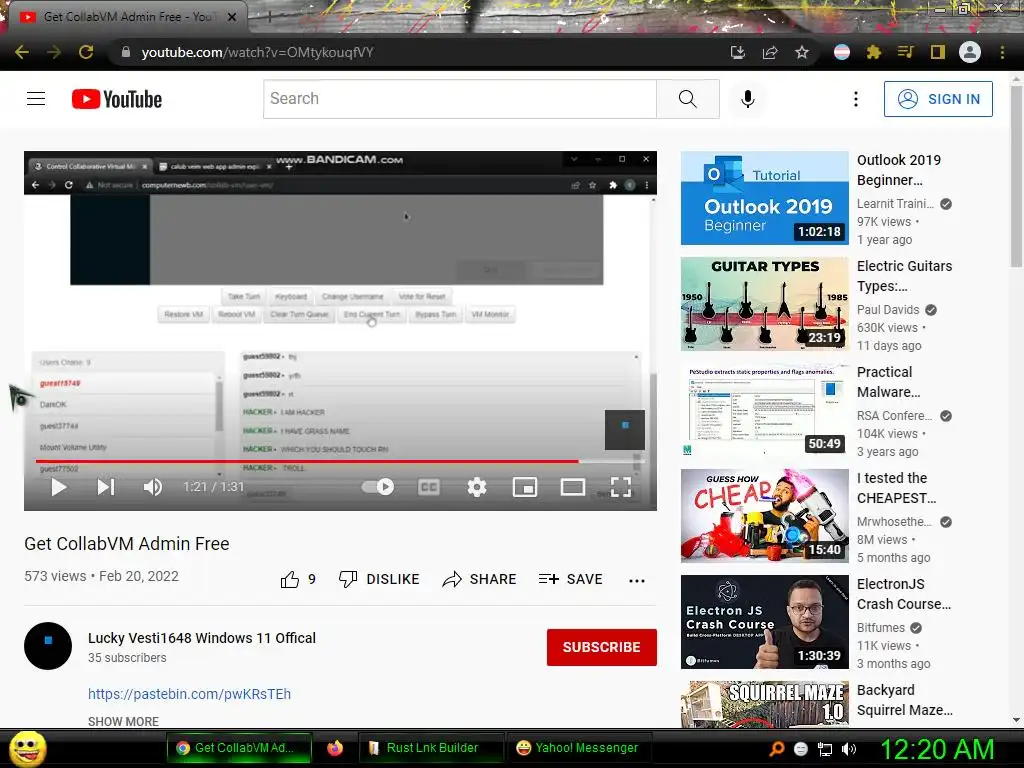Share this page from the address bar
The width and height of the screenshot is (1024, 768).
[x=770, y=52]
